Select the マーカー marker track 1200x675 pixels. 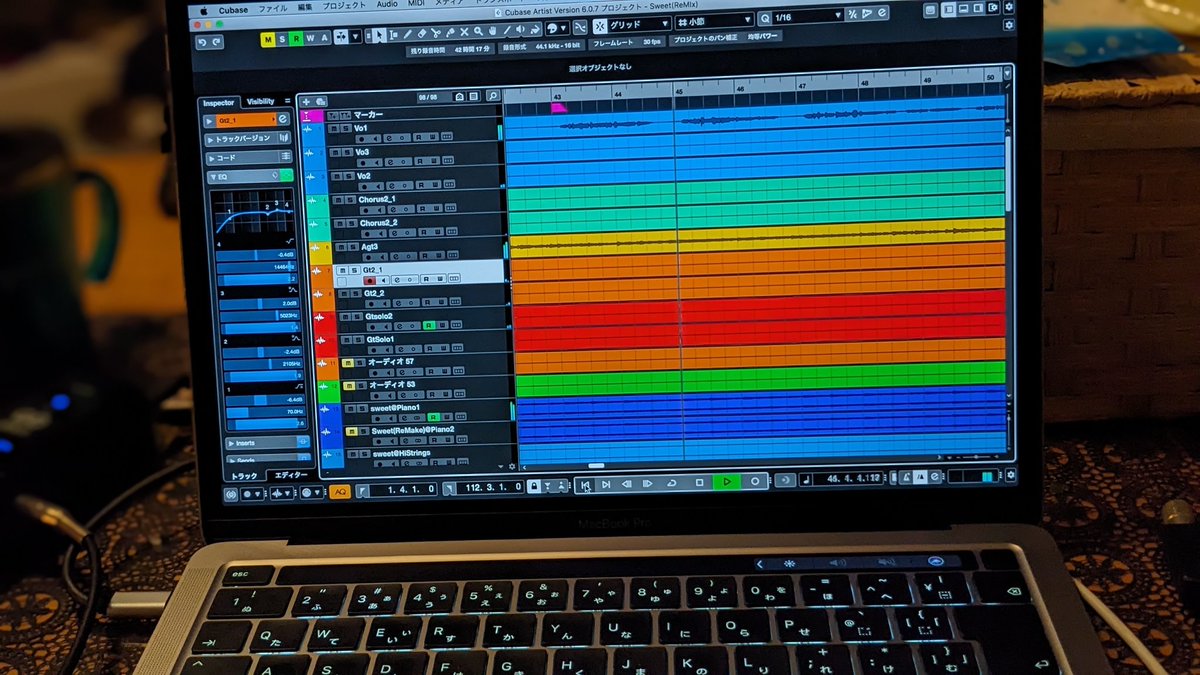coord(368,115)
